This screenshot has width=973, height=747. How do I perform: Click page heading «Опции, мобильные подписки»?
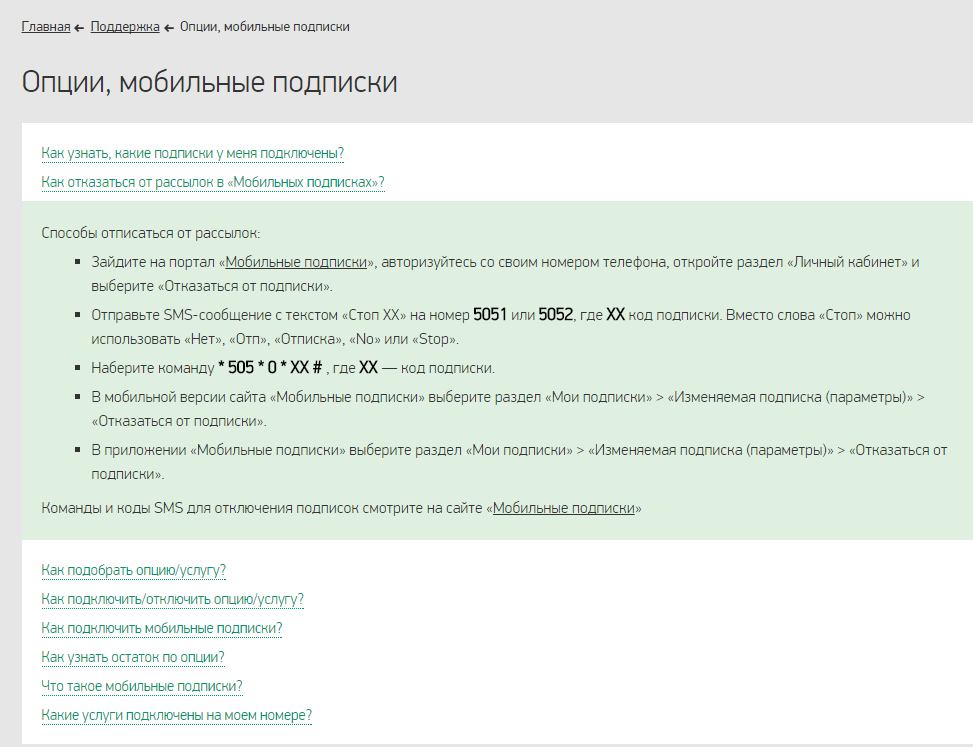pos(210,82)
